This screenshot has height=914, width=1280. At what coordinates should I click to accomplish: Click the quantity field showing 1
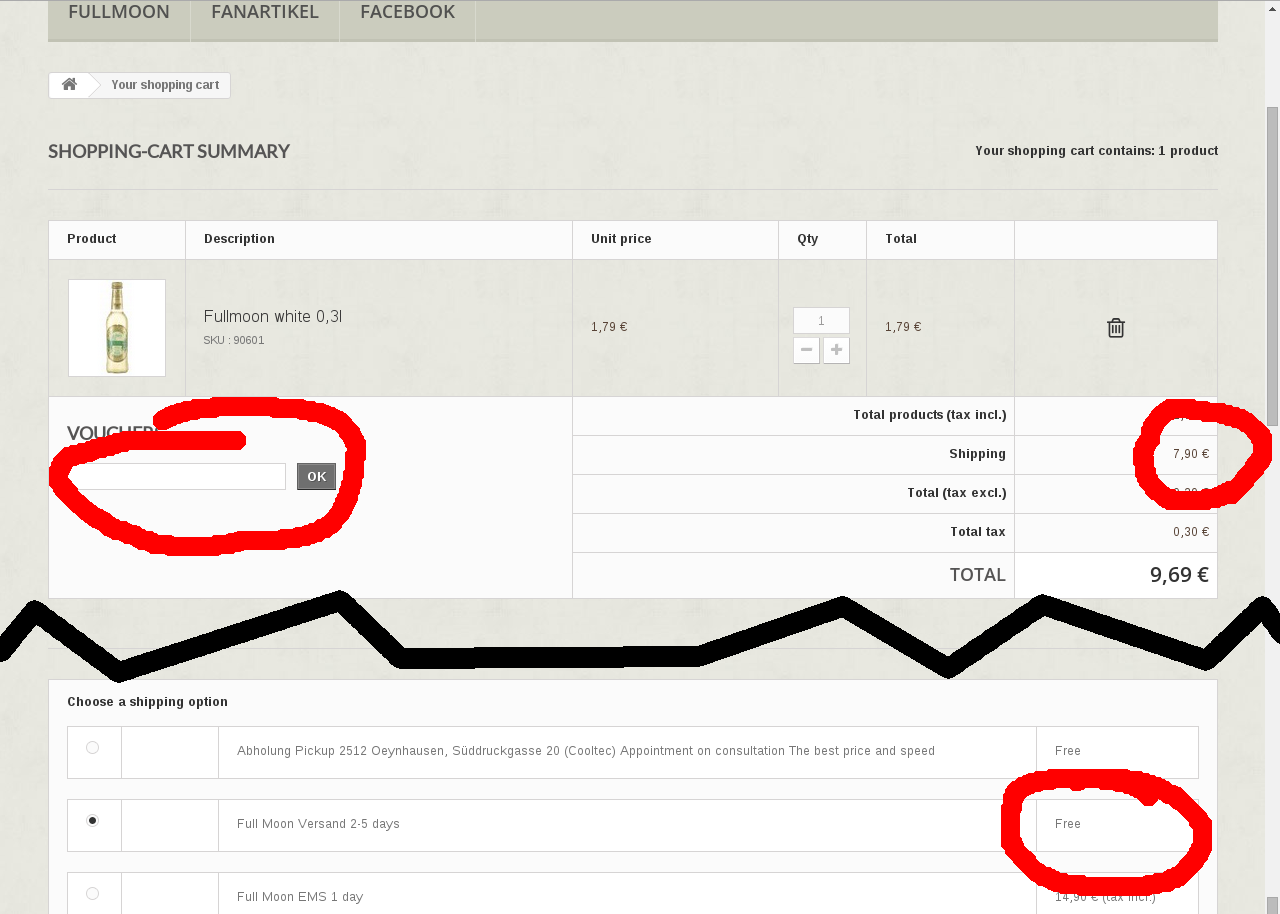pyautogui.click(x=821, y=320)
